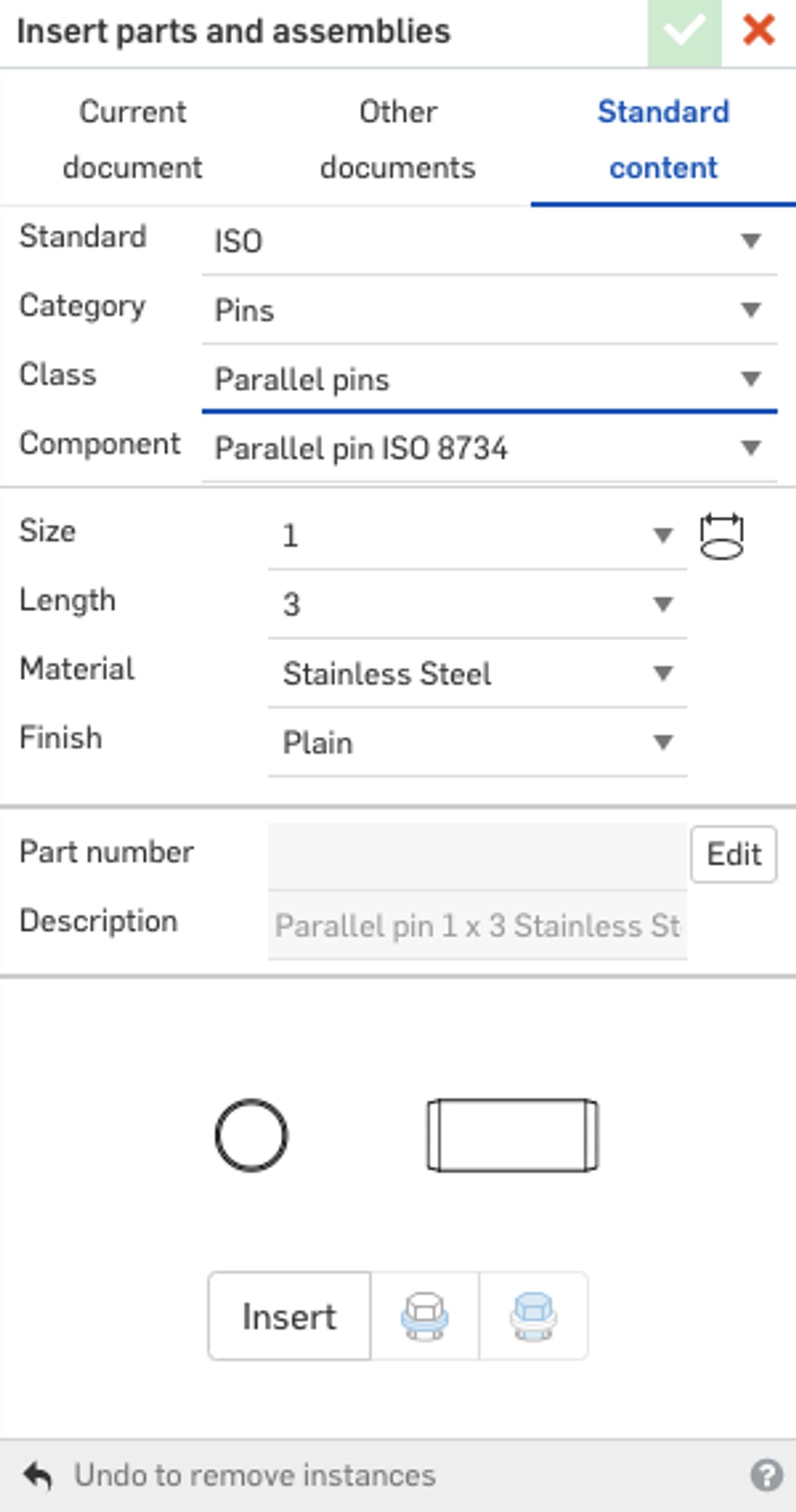Image resolution: width=796 pixels, height=1512 pixels.
Task: Confirm insertion with the green checkmark
Action: (x=684, y=32)
